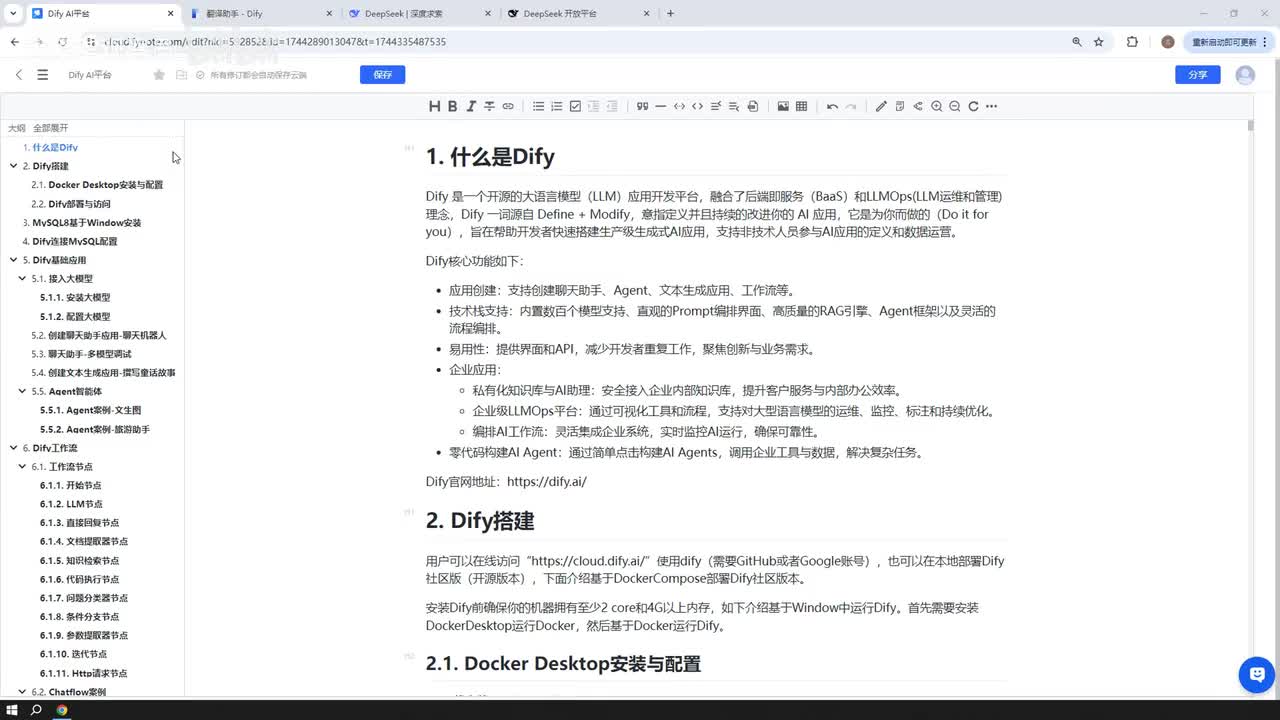Click the blue 保存 save button
Image resolution: width=1280 pixels, height=720 pixels.
[x=382, y=75]
